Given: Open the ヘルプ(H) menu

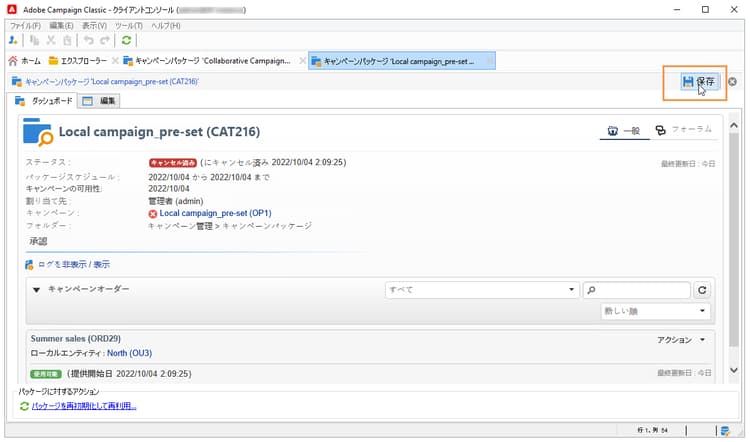Looking at the screenshot, I should 165,25.
